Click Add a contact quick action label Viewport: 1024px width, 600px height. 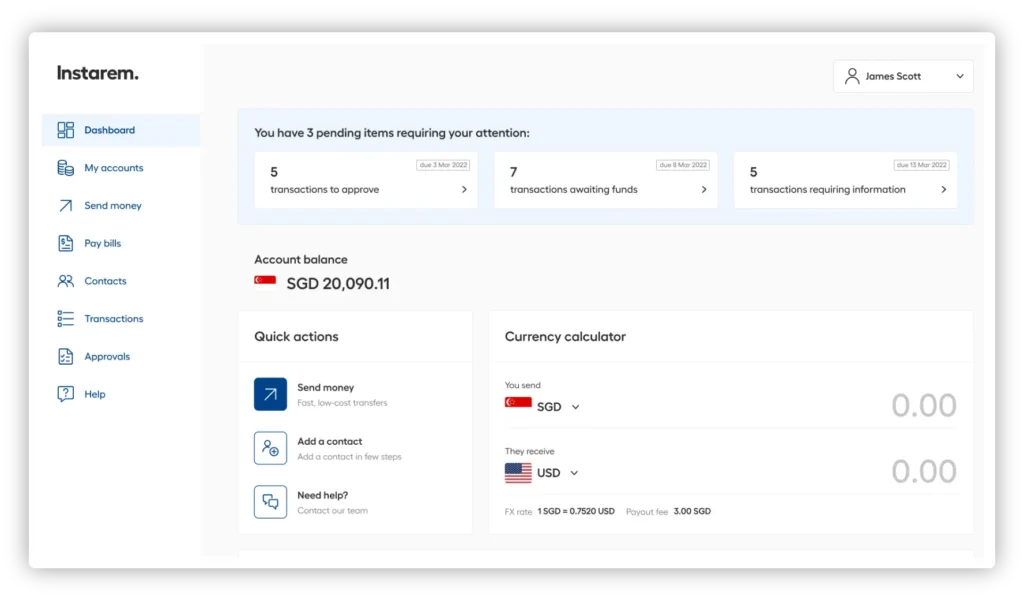click(329, 441)
